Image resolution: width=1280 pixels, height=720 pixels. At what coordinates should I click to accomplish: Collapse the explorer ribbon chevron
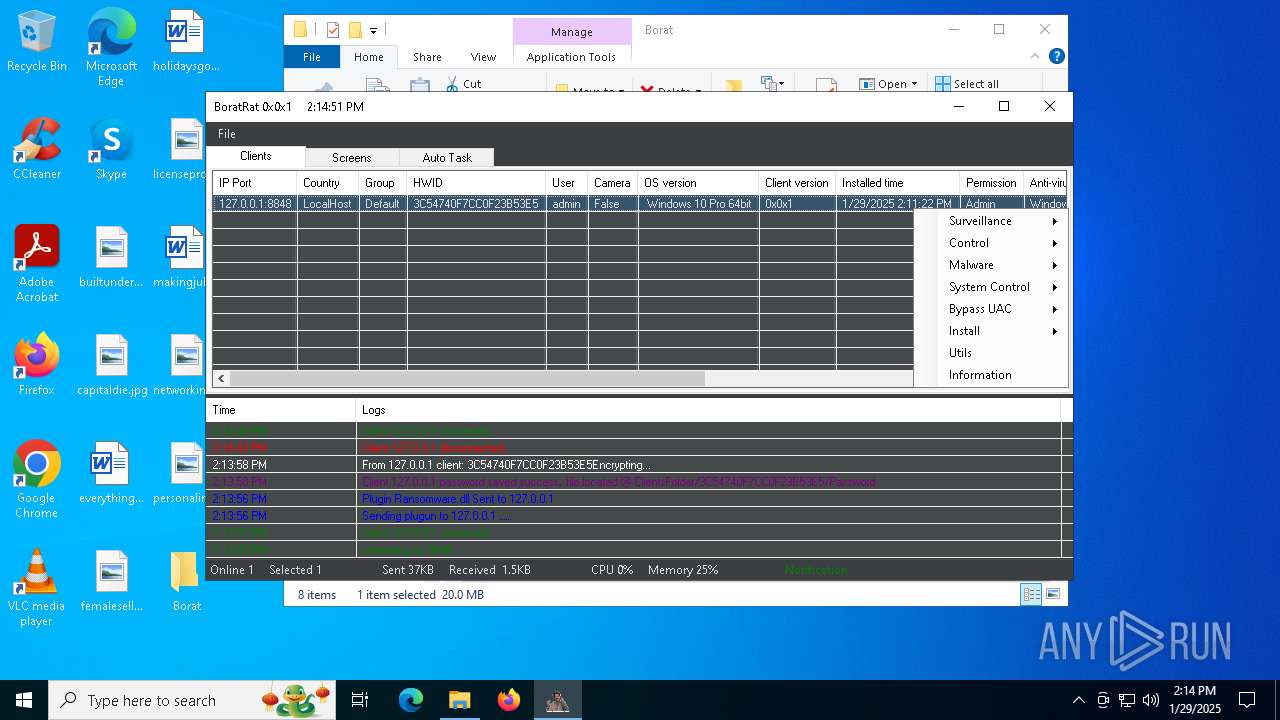point(1035,57)
